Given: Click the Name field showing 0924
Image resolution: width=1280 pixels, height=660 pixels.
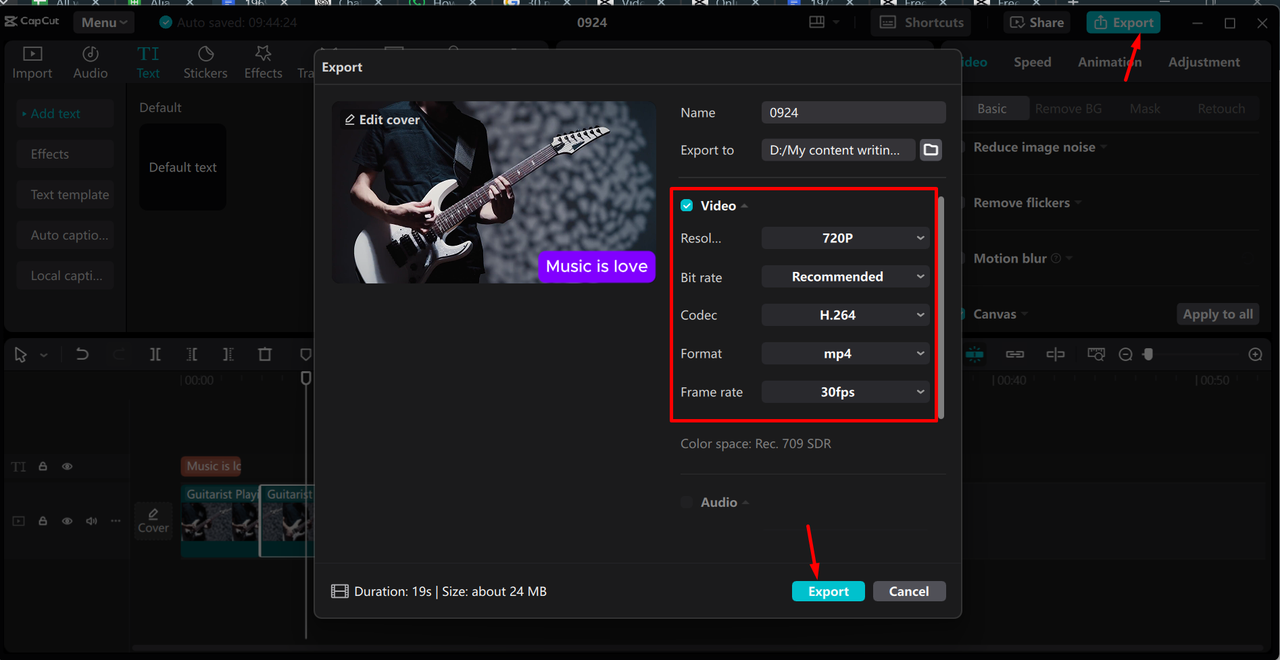Looking at the screenshot, I should [x=853, y=113].
